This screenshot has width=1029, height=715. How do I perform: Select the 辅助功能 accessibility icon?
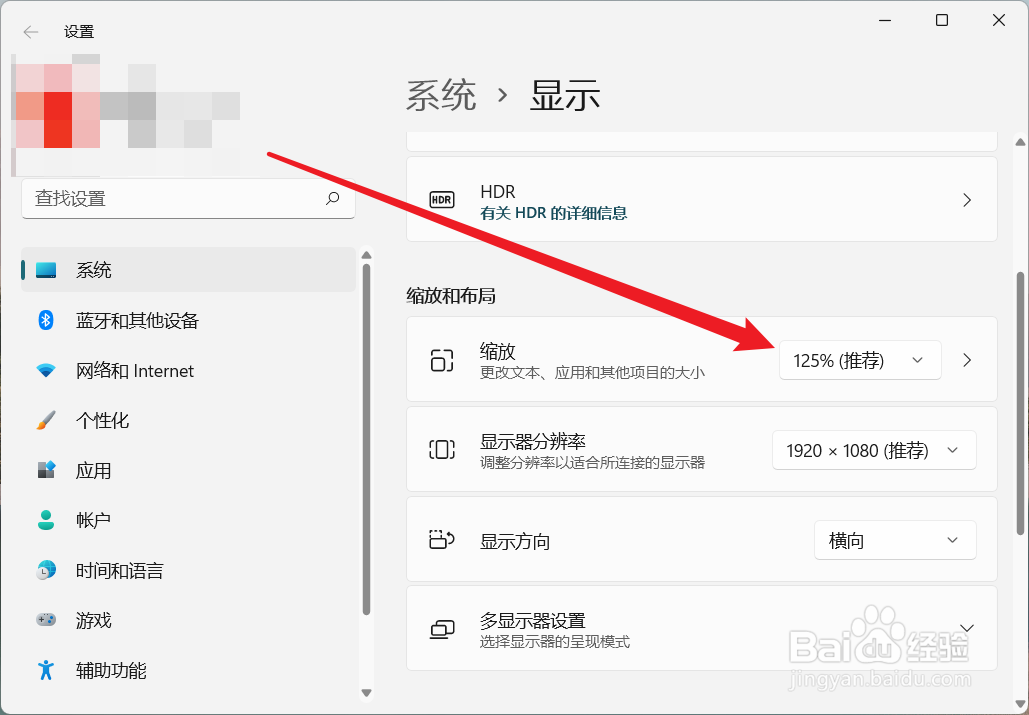pos(46,670)
